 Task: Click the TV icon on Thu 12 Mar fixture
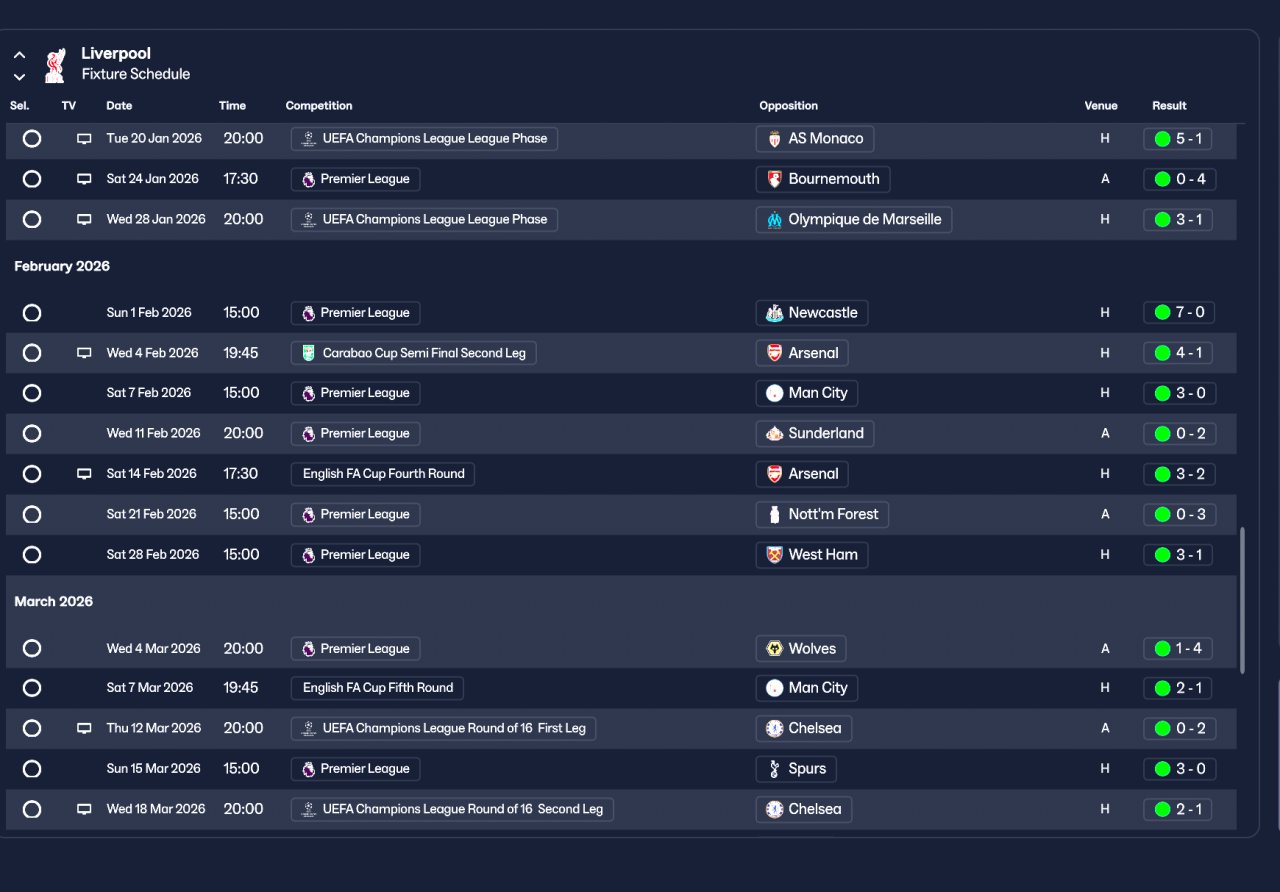[84, 729]
